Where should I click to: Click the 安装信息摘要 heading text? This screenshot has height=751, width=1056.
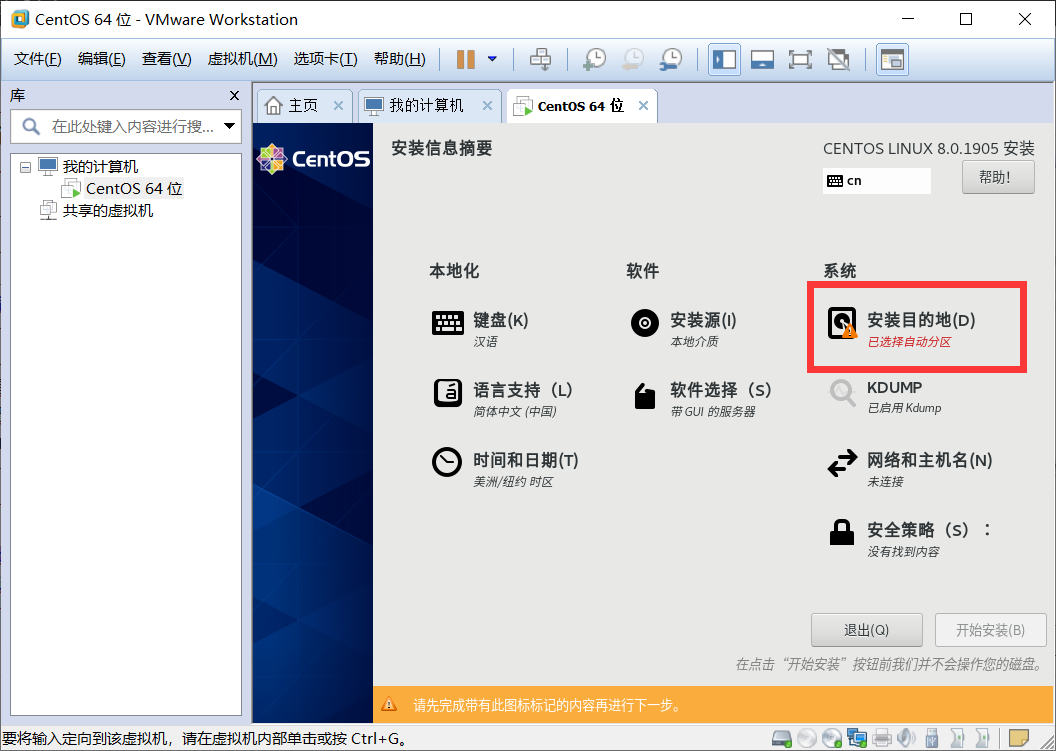click(442, 148)
